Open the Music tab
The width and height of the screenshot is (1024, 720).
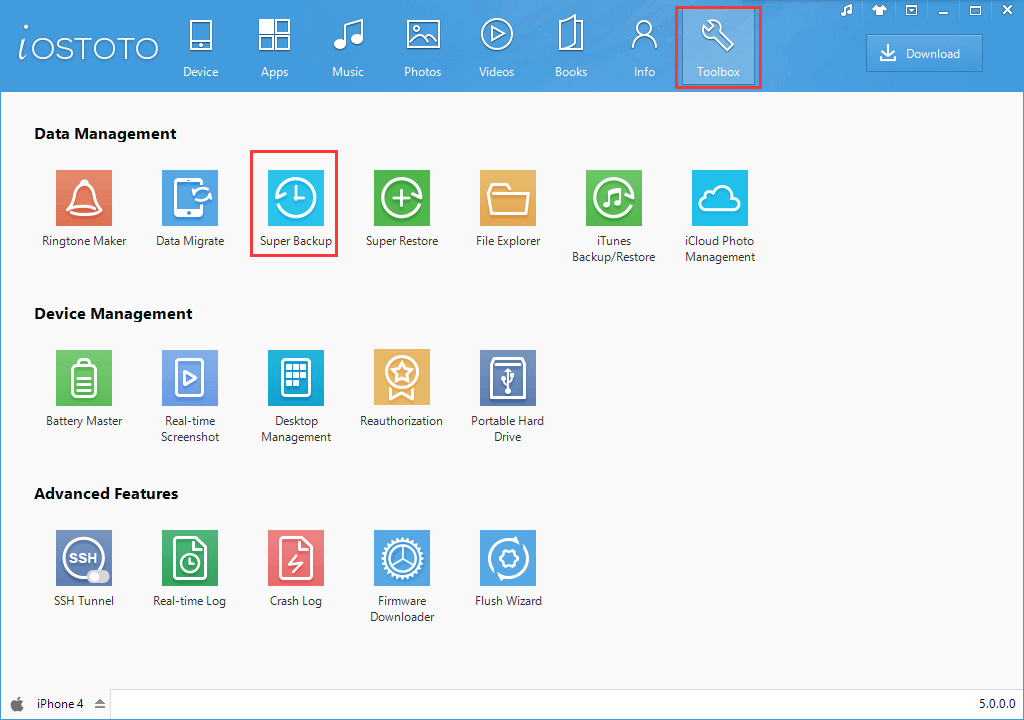coord(348,48)
